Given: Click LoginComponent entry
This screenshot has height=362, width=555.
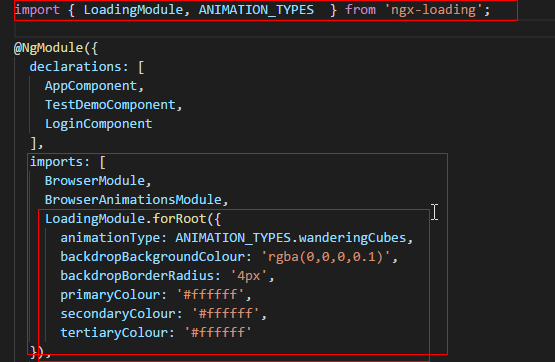Looking at the screenshot, I should coord(98,124).
